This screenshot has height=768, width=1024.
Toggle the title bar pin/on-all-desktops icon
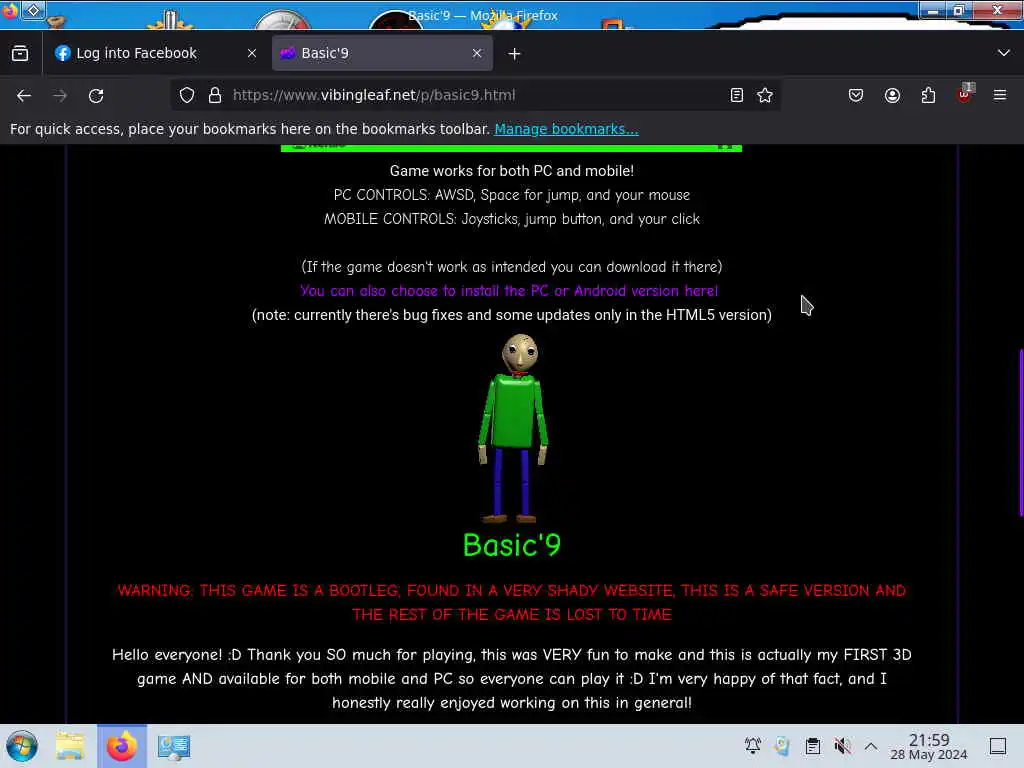point(33,10)
